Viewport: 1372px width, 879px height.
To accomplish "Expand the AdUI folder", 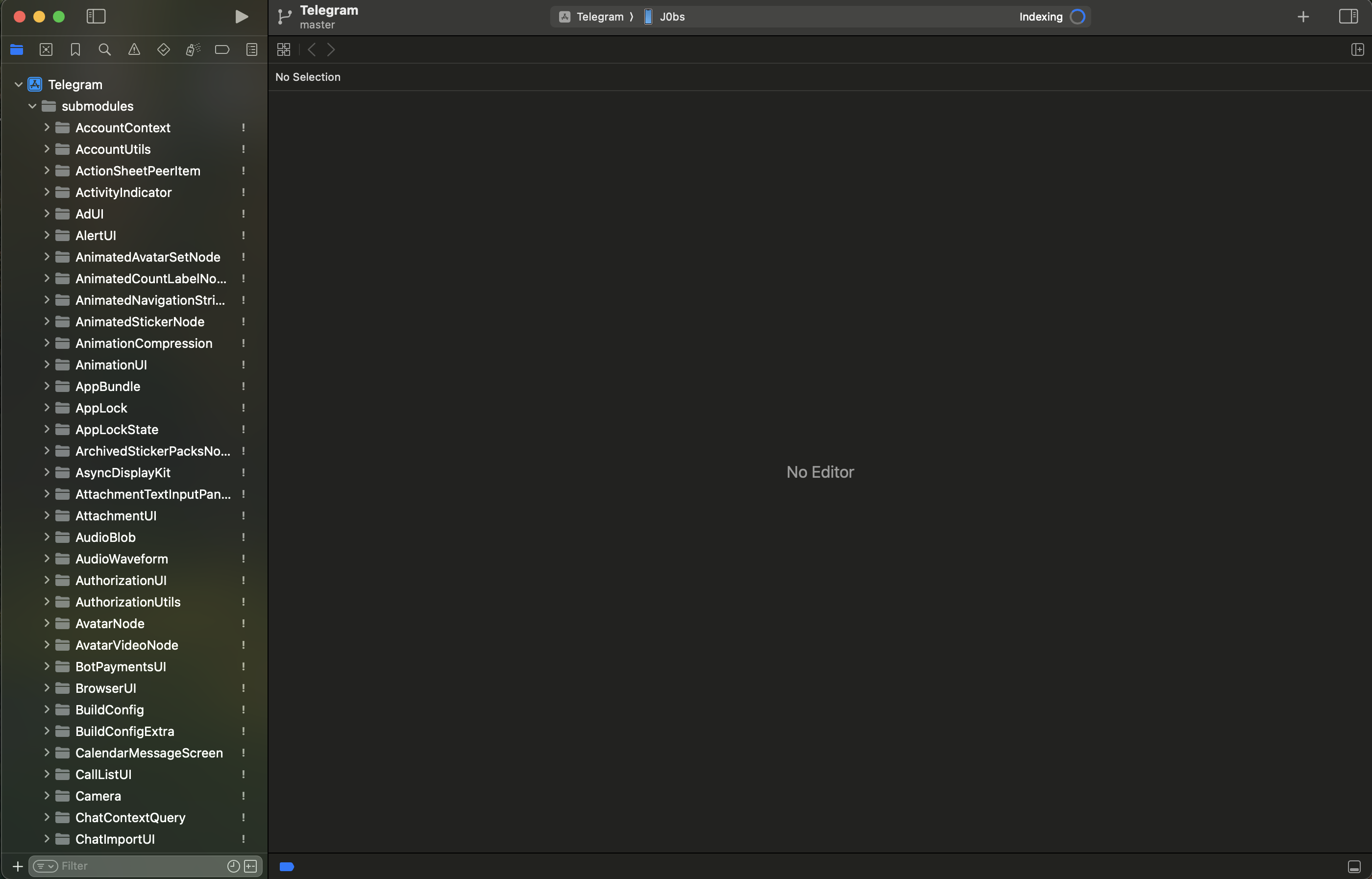I will pos(47,214).
